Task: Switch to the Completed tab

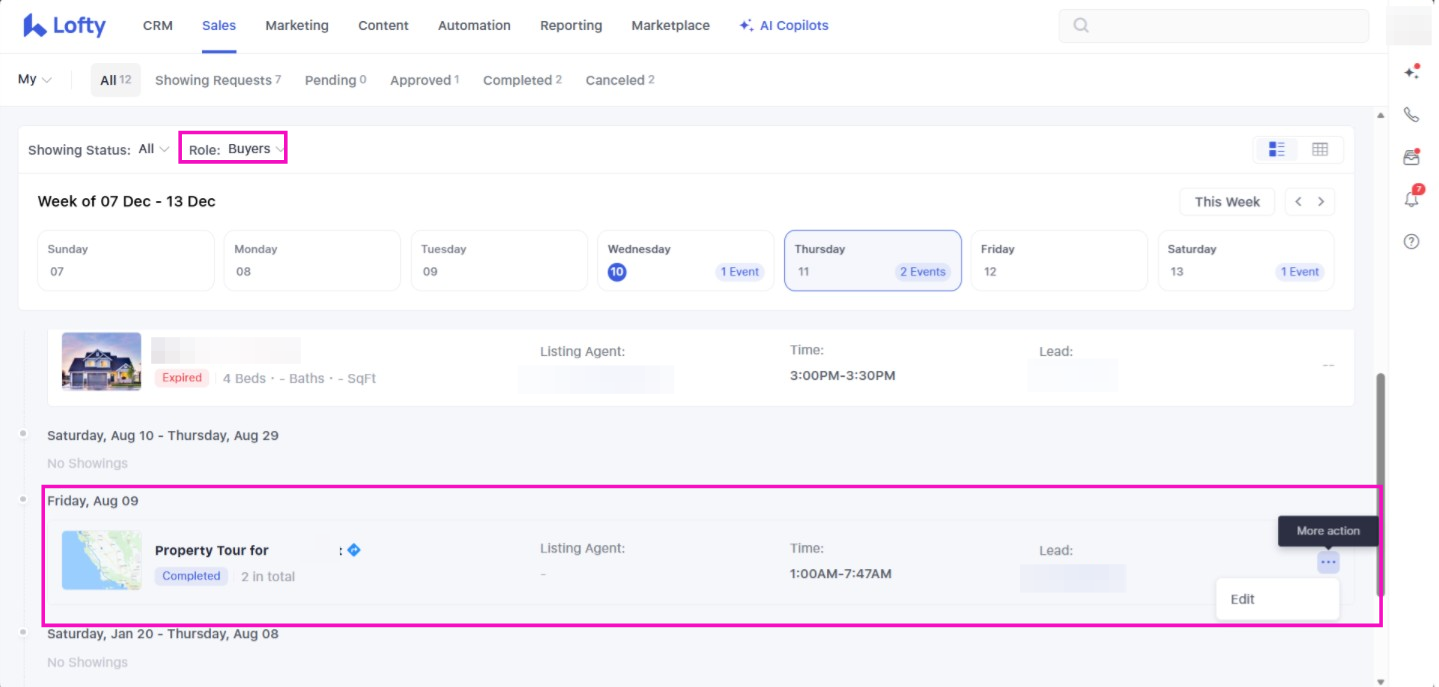Action: (x=521, y=80)
